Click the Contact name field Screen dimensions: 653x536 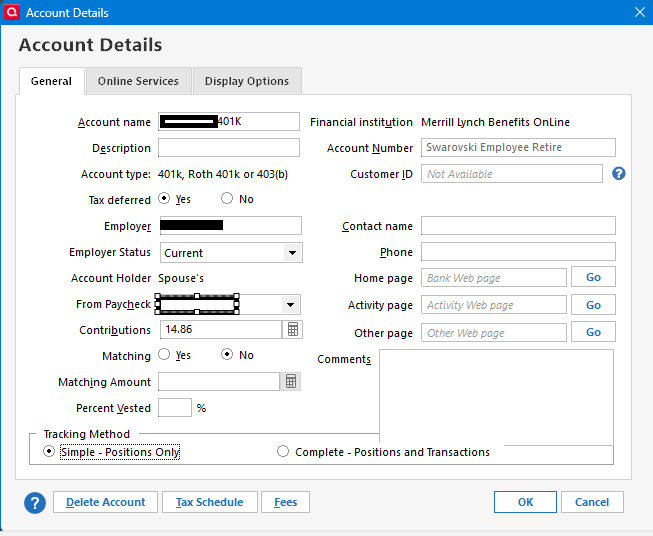(518, 226)
